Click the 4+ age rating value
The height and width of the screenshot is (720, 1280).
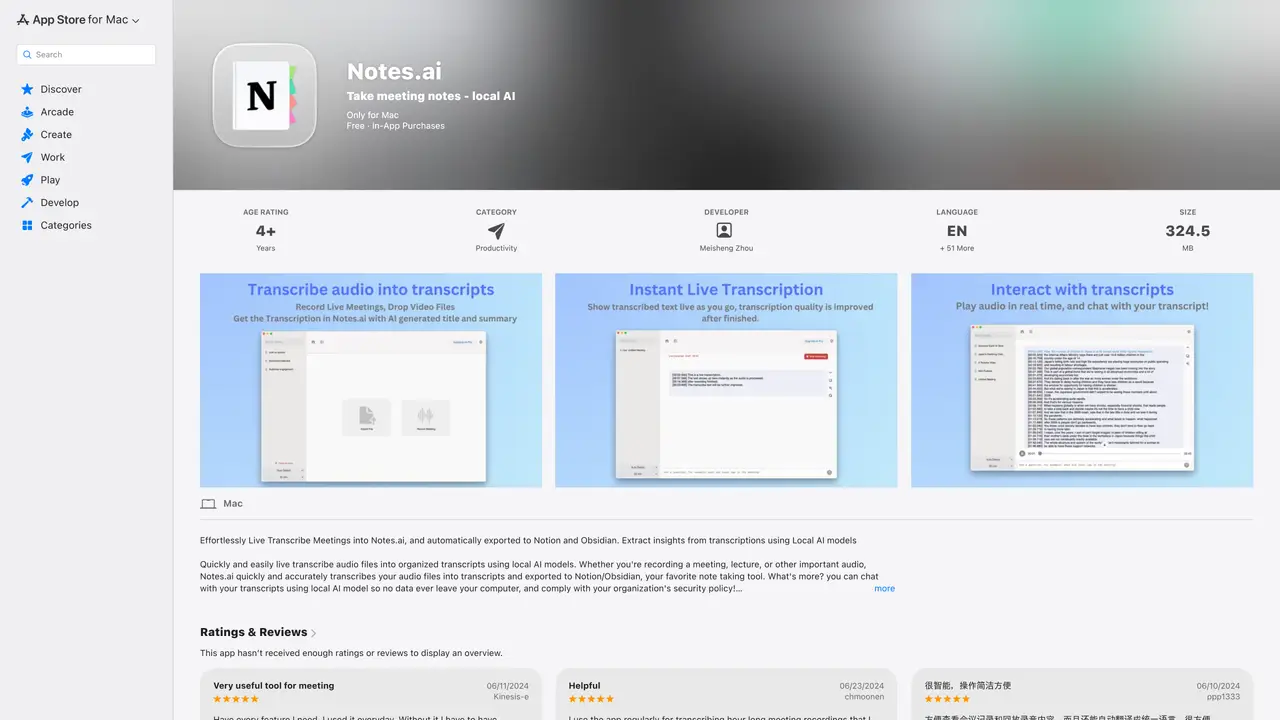tap(265, 231)
